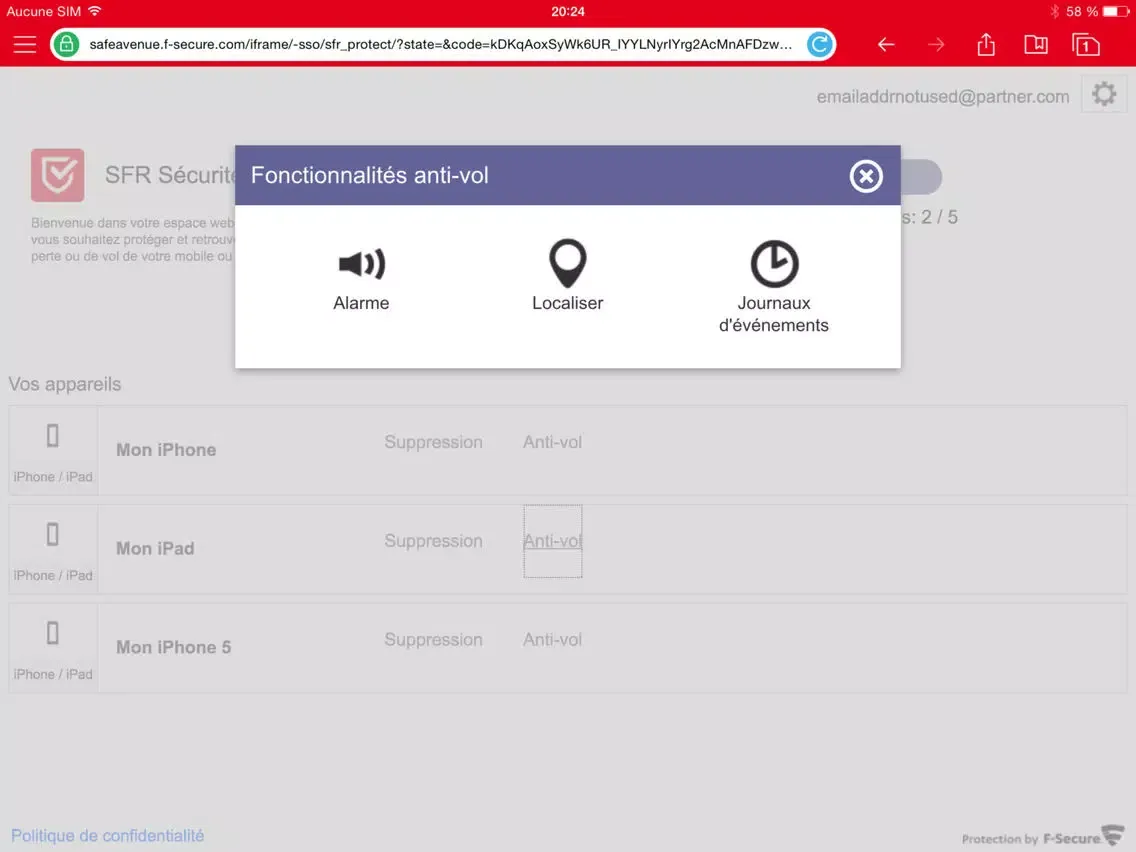Click the device icon in Mon iPad row

[52, 535]
